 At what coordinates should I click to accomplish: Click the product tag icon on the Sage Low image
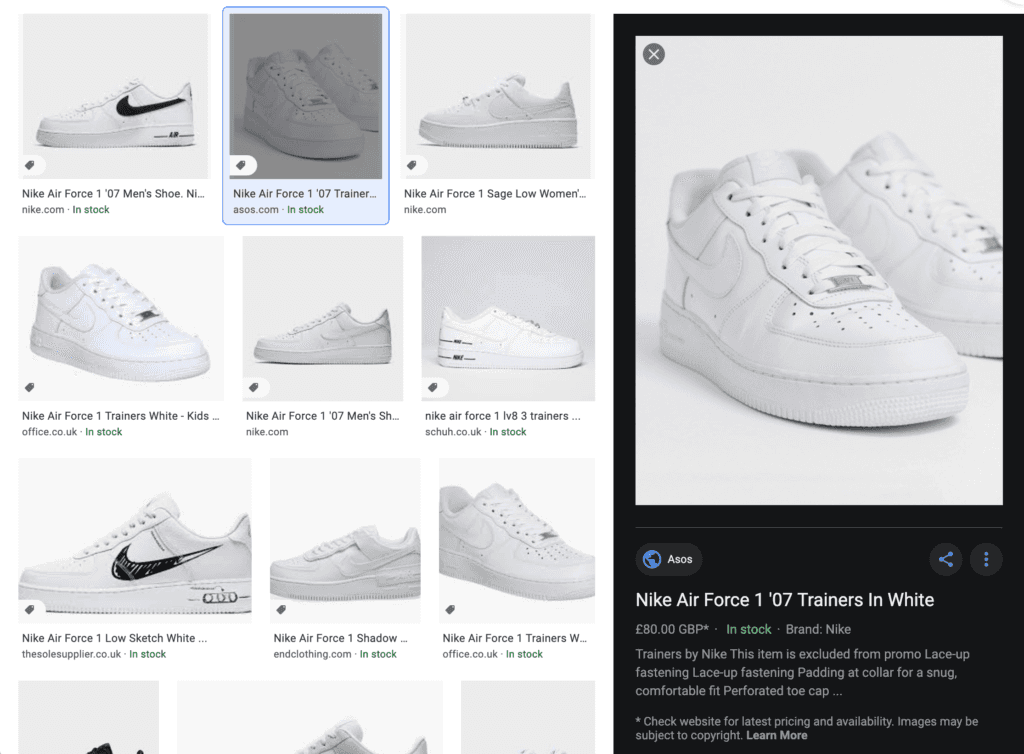tap(412, 165)
